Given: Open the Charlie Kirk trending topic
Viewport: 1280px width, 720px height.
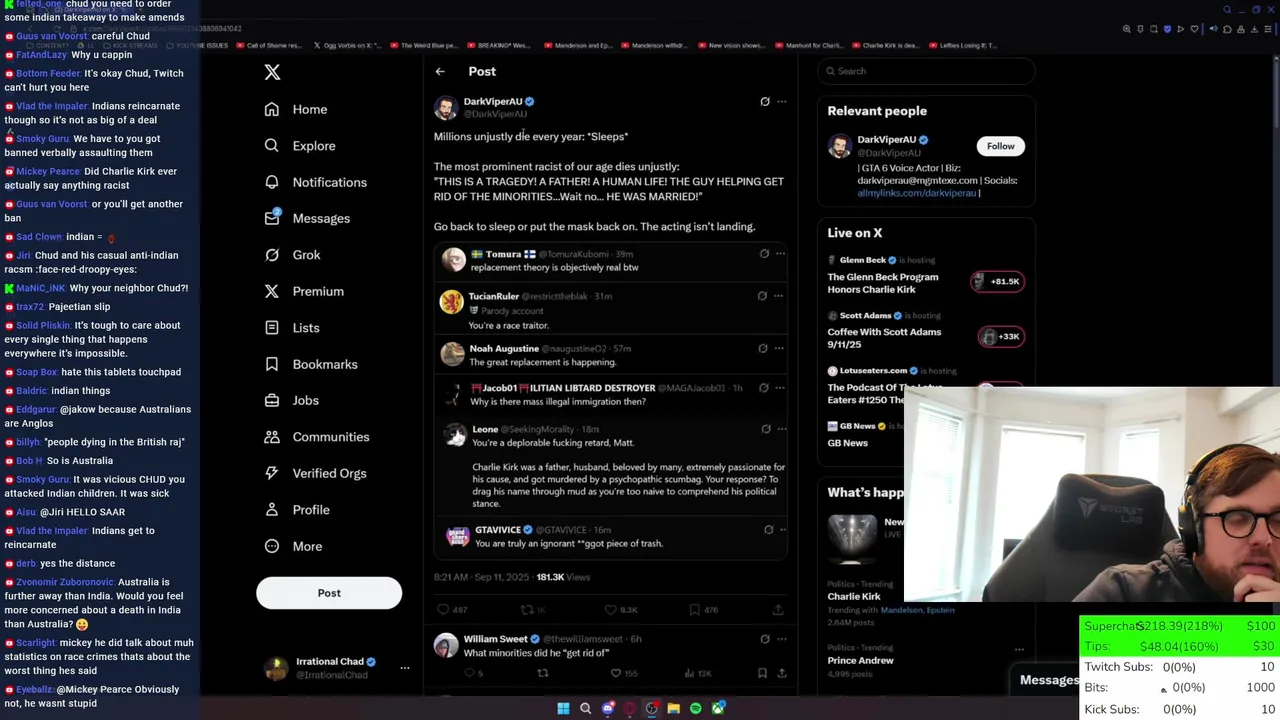Looking at the screenshot, I should point(854,596).
